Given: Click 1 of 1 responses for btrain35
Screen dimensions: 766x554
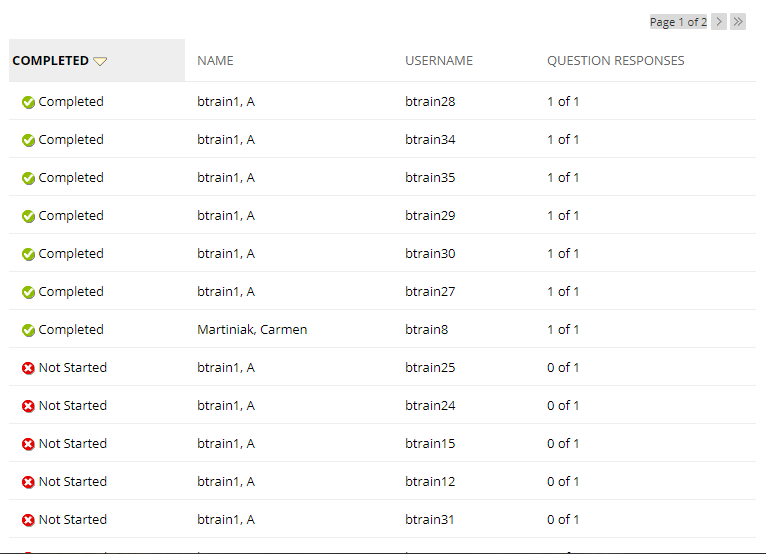Looking at the screenshot, I should coord(563,178).
